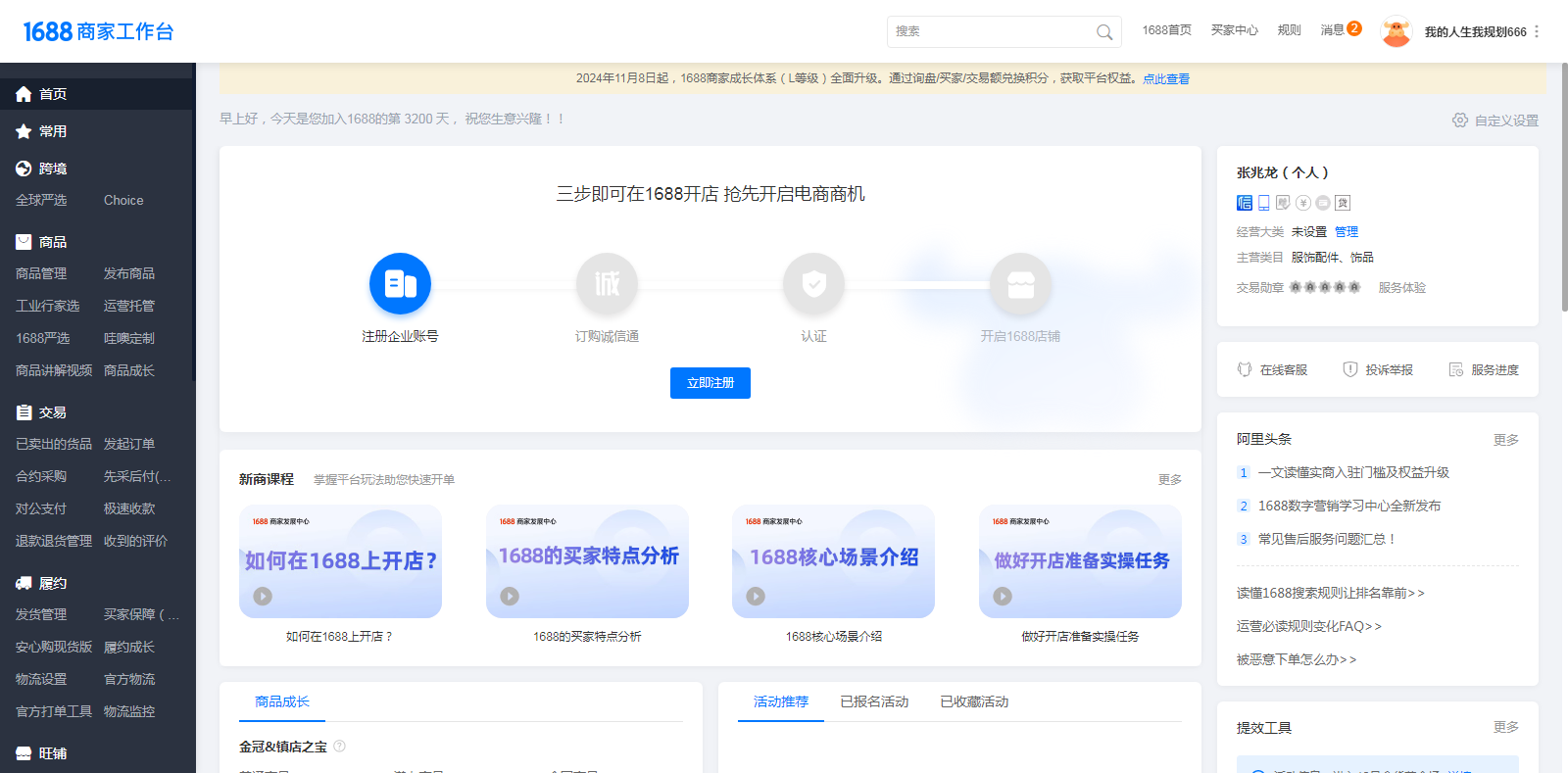
Task: Click the mobile phone badge icon
Action: [1264, 203]
